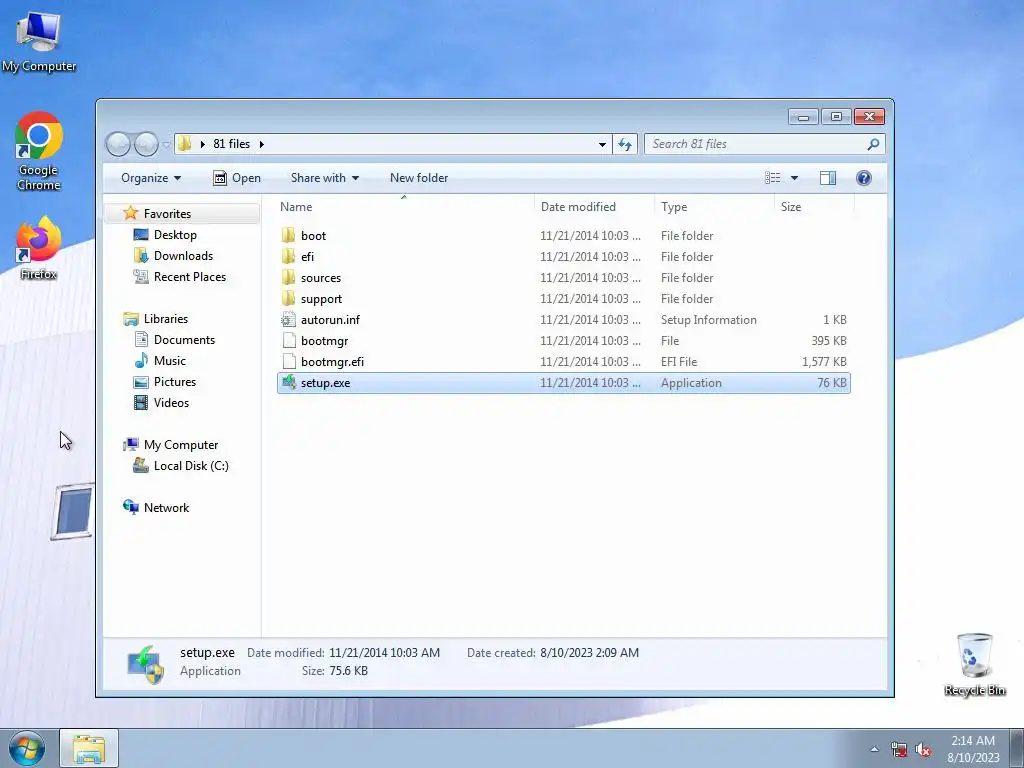The width and height of the screenshot is (1024, 768).
Task: Click the Back navigation arrow
Action: point(118,144)
